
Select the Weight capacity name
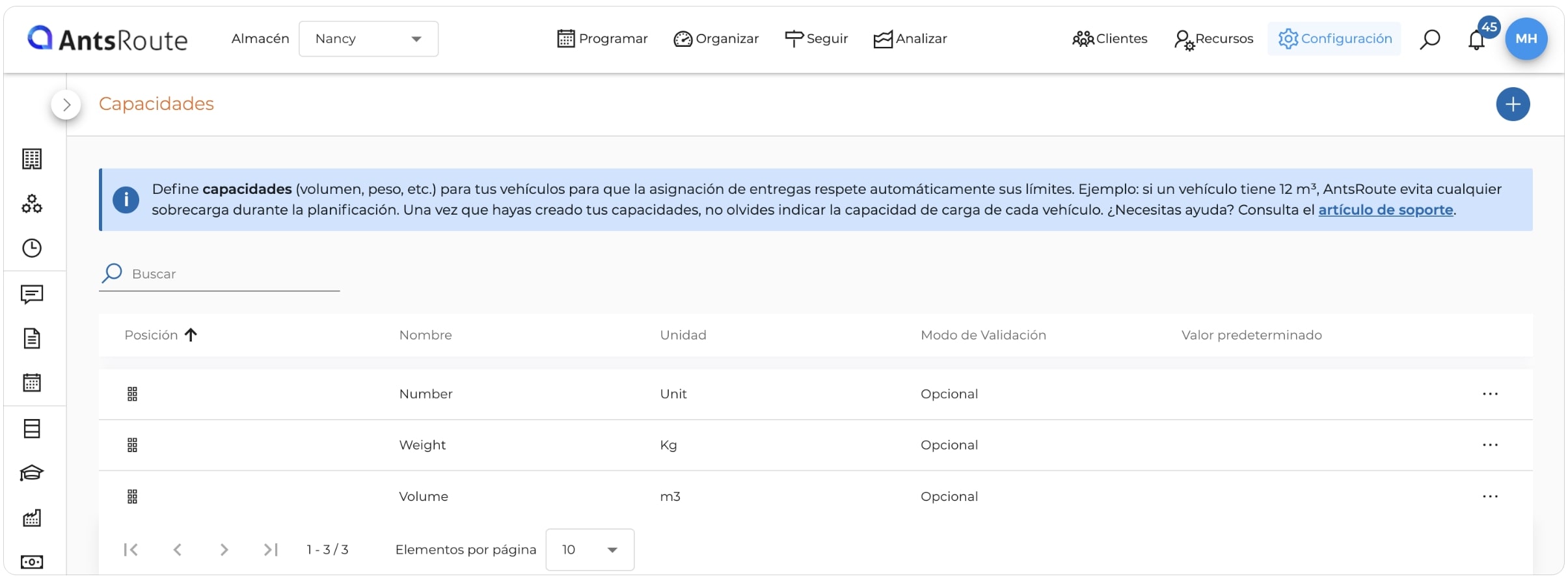(422, 445)
